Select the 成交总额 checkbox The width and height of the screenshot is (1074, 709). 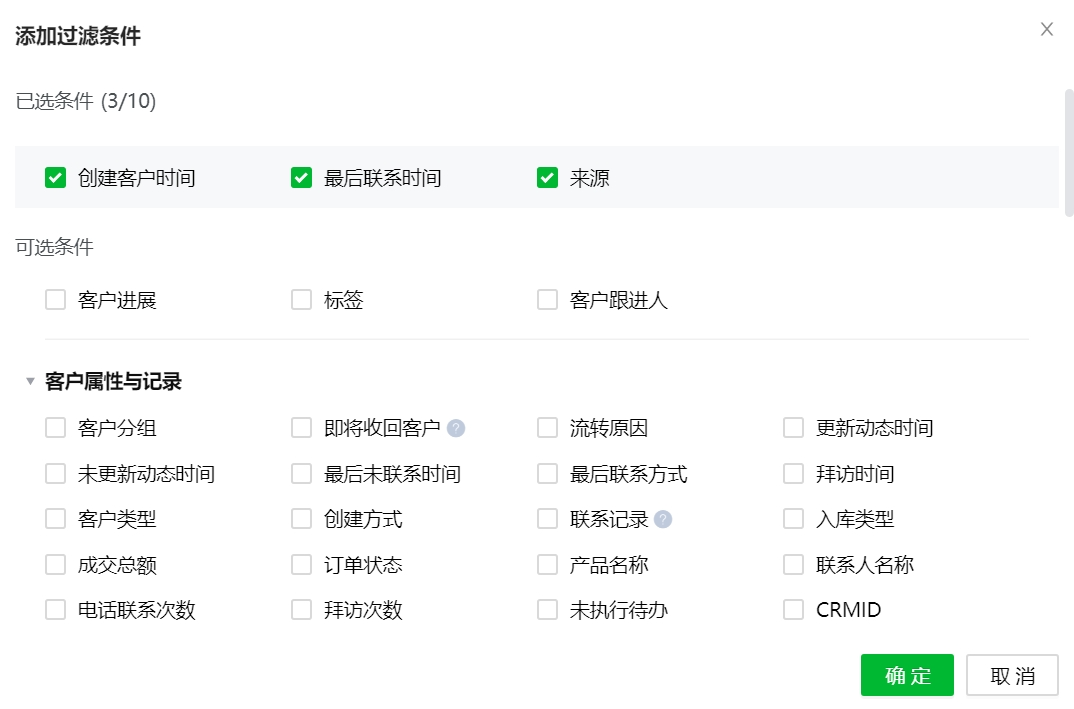pyautogui.click(x=55, y=563)
